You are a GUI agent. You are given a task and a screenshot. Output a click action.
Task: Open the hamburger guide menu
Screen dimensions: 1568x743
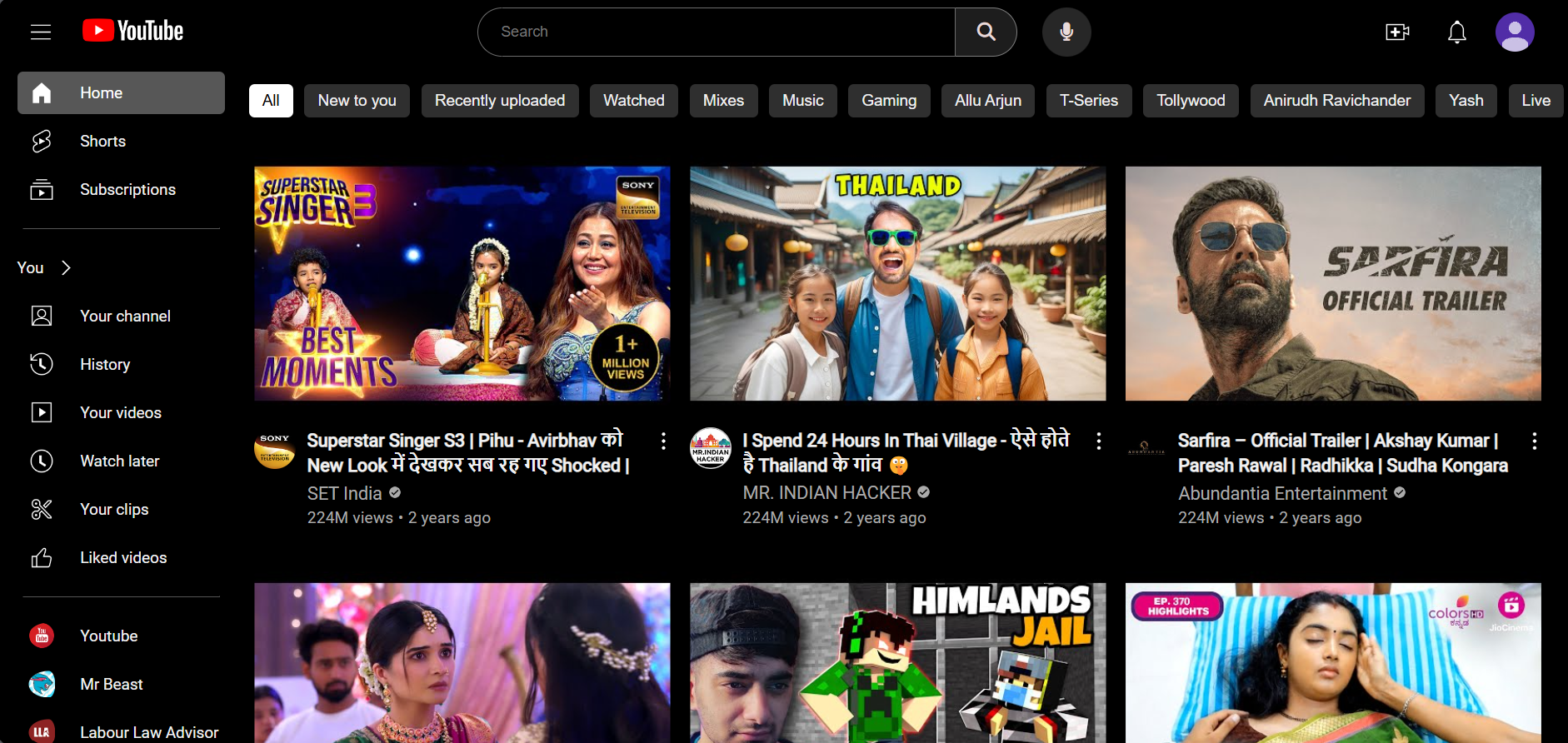[41, 32]
